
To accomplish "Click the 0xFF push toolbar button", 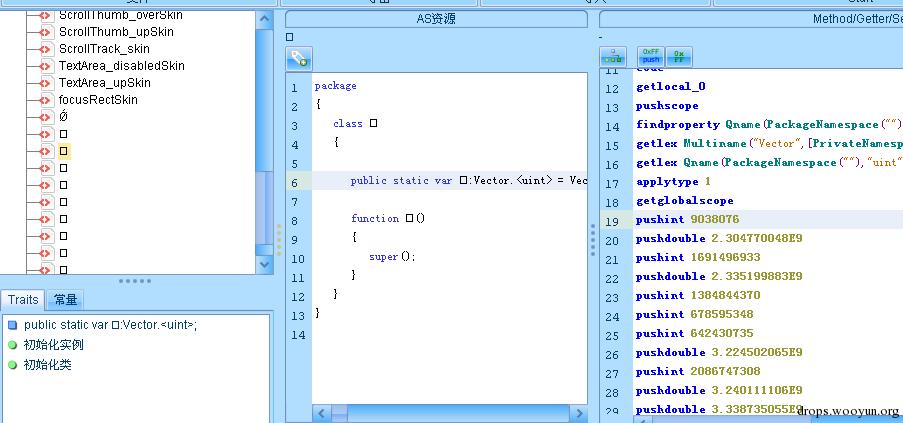I will 651,56.
